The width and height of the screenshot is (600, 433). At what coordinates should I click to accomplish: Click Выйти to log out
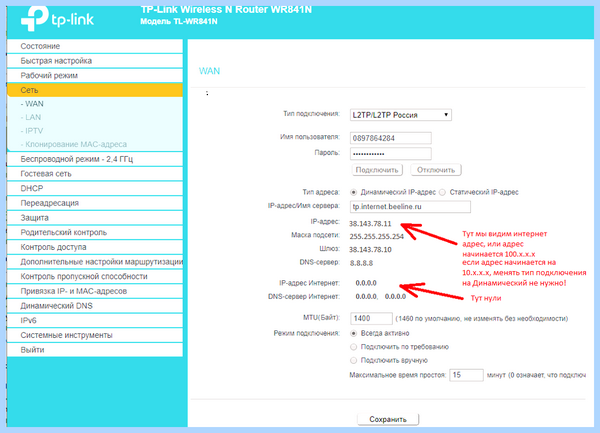point(95,350)
